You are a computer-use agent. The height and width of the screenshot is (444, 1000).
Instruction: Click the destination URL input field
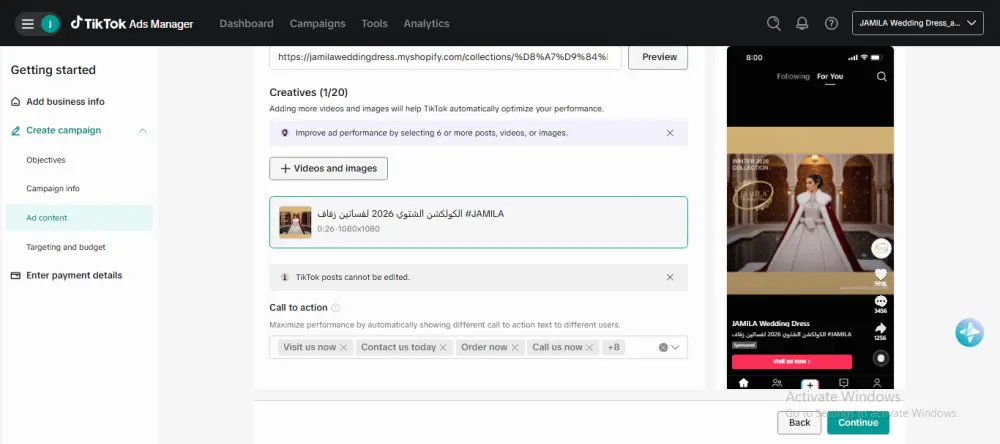445,57
